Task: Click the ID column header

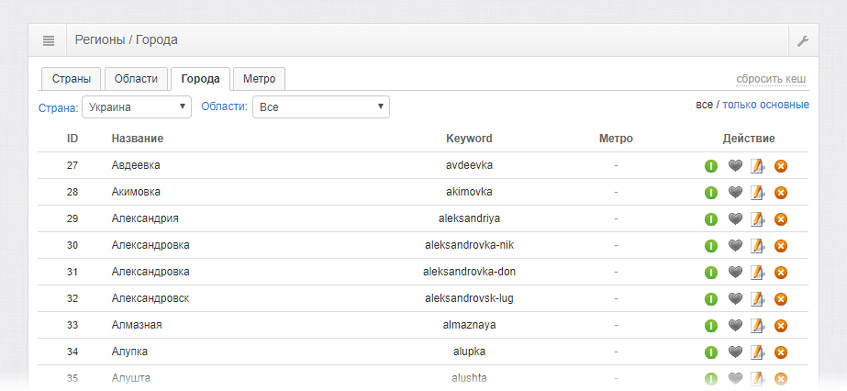Action: pos(72,138)
